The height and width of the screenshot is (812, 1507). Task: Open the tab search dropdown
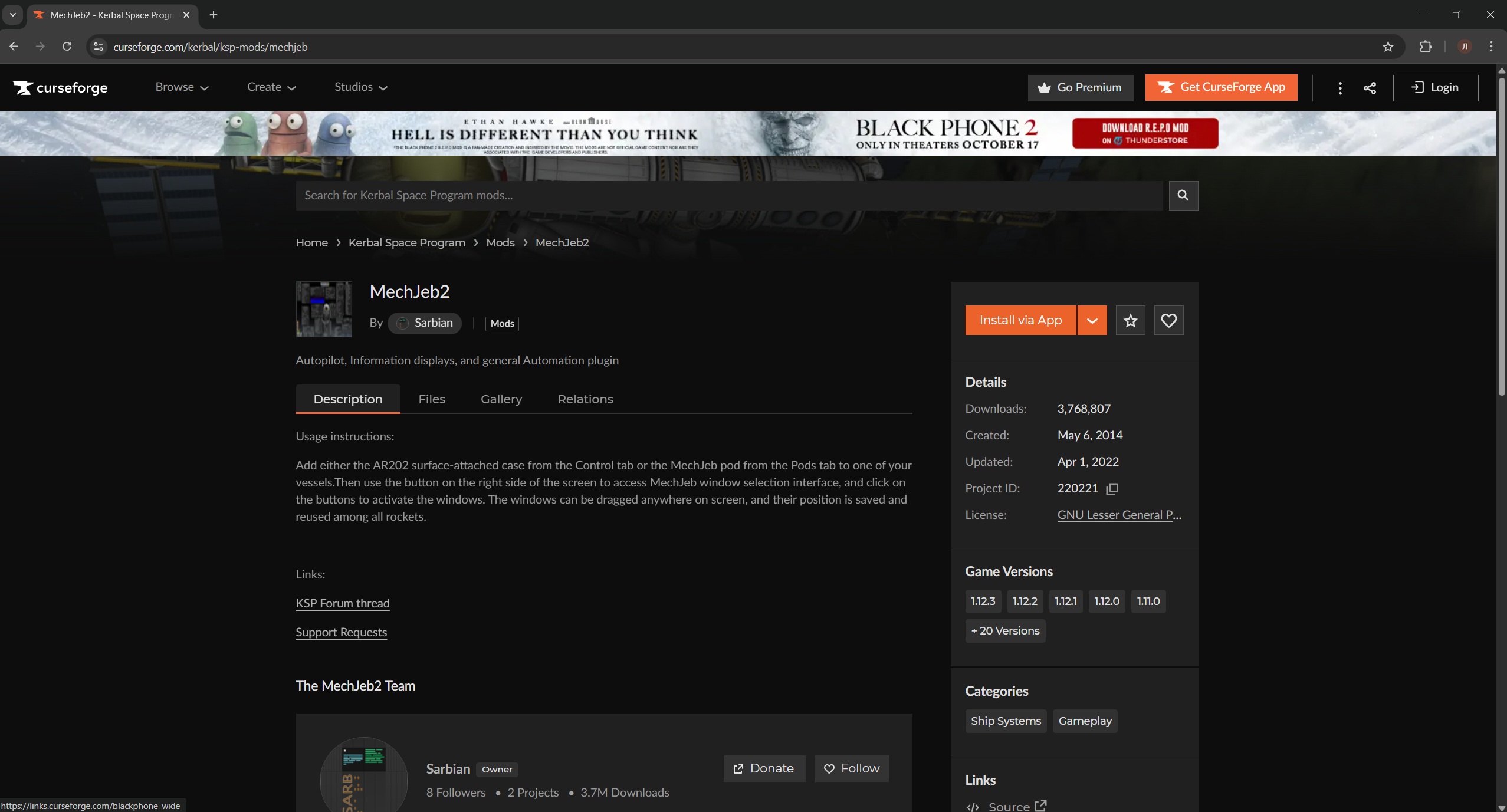pyautogui.click(x=12, y=15)
